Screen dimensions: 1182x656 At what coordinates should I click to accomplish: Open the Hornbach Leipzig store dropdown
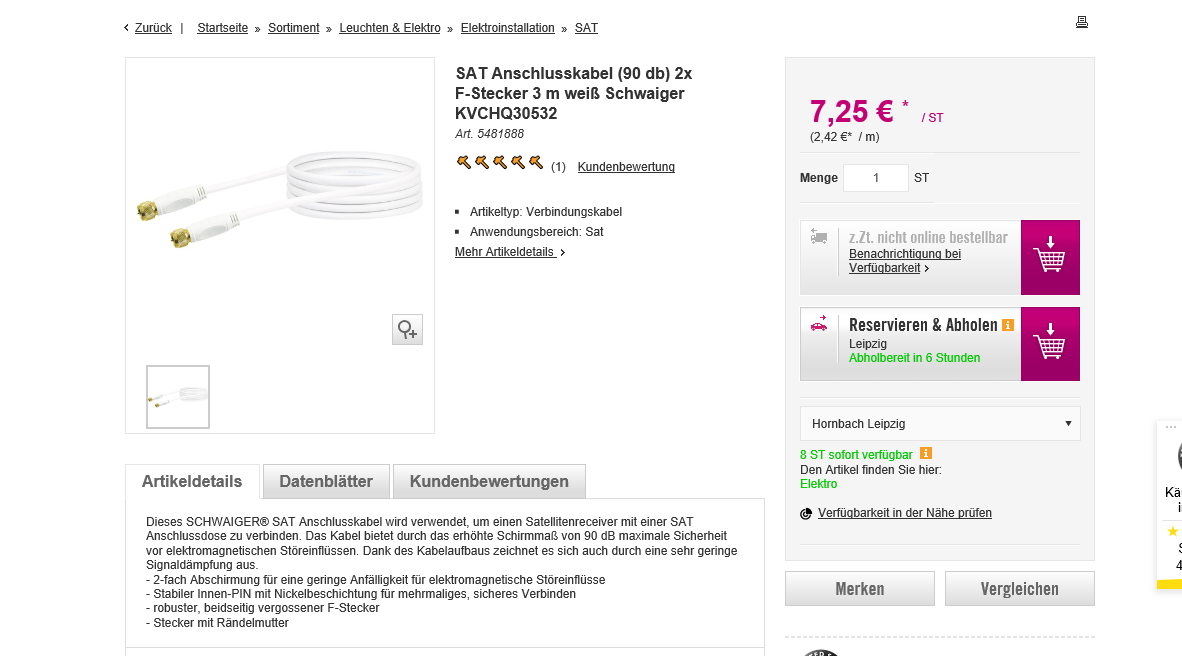point(940,423)
